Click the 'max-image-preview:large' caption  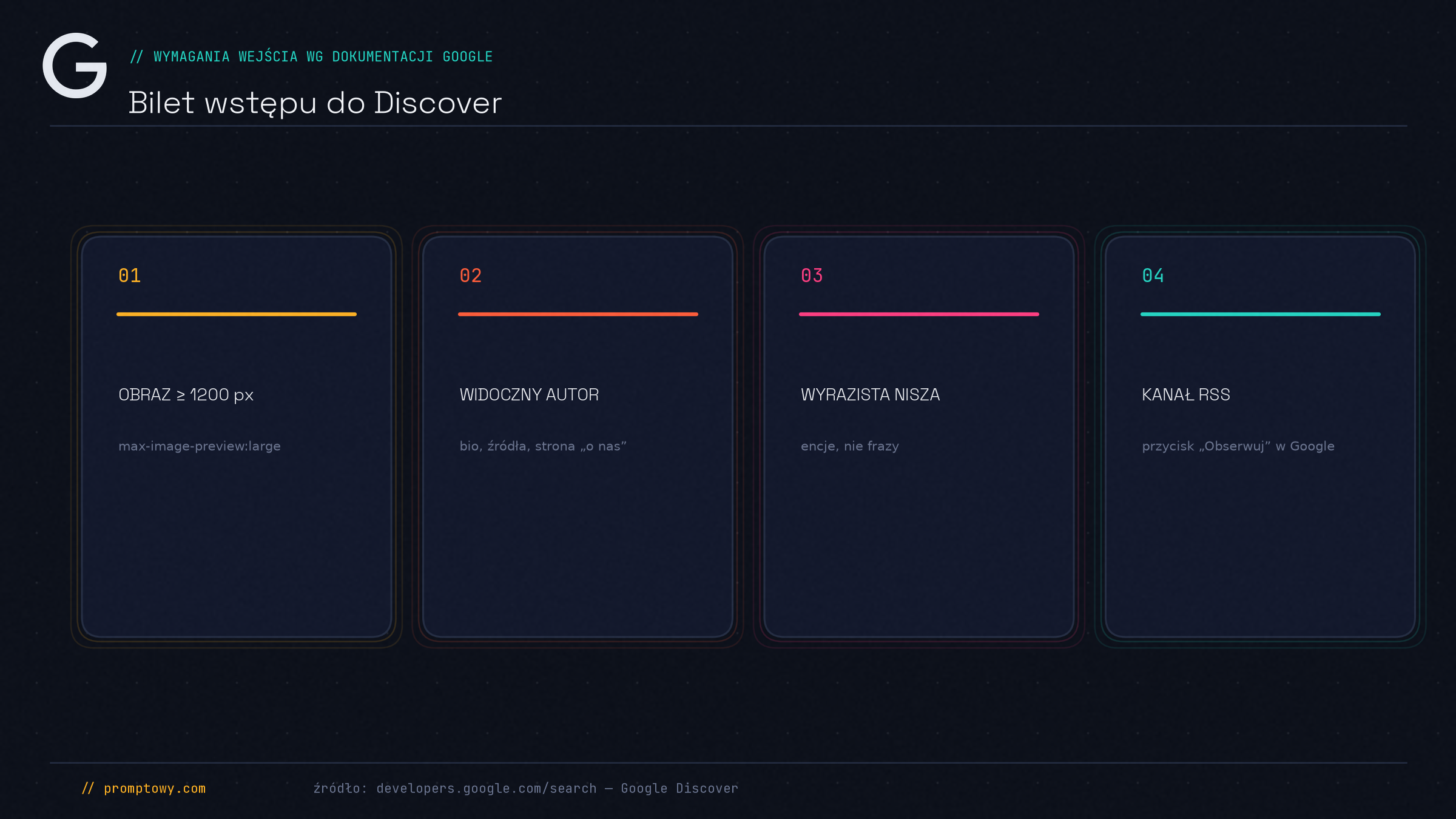click(x=200, y=446)
